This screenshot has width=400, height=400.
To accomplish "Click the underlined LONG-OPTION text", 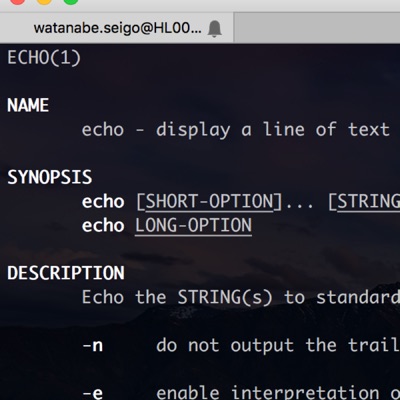I will [x=193, y=226].
